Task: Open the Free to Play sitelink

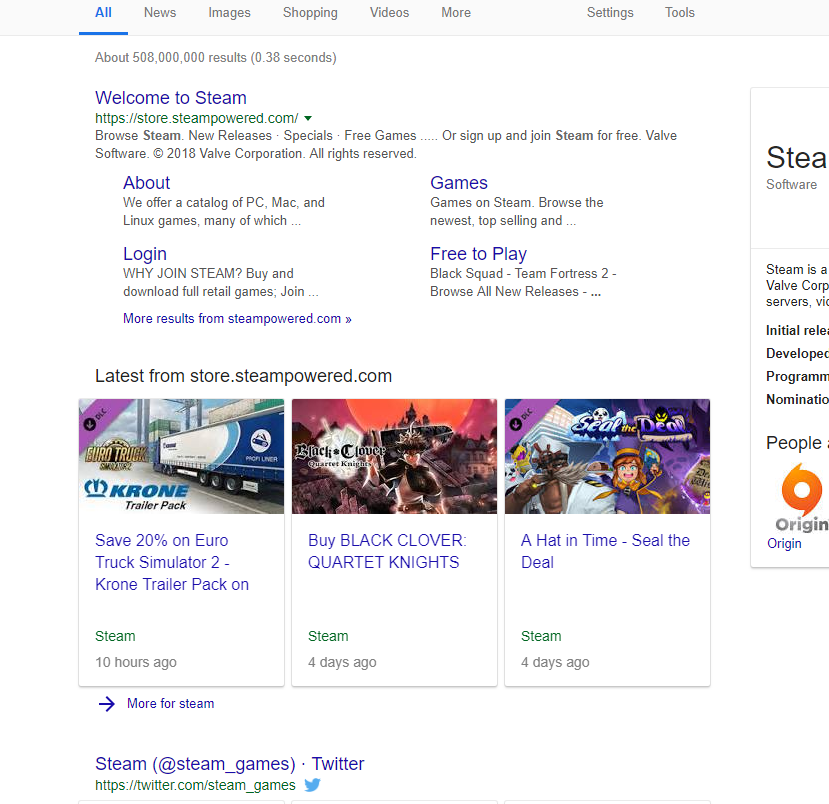Action: [x=478, y=254]
